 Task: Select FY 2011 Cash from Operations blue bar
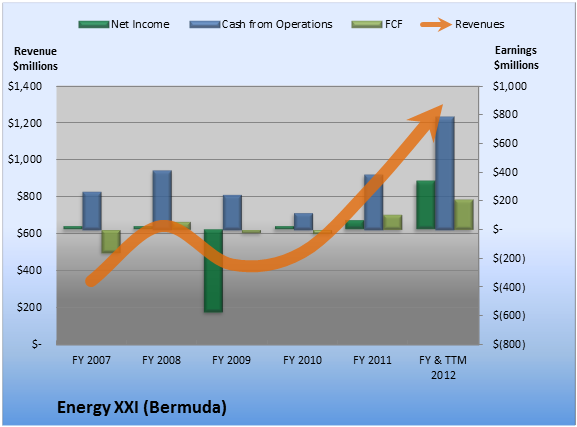click(374, 202)
